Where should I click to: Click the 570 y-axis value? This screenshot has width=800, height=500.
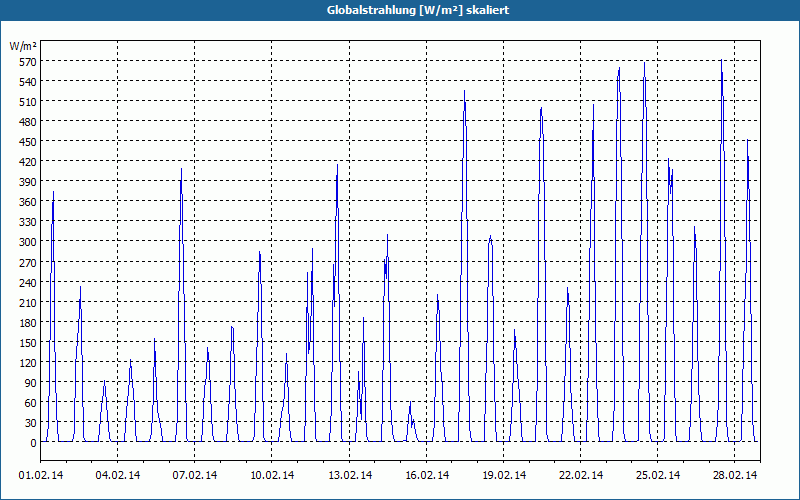(x=27, y=62)
